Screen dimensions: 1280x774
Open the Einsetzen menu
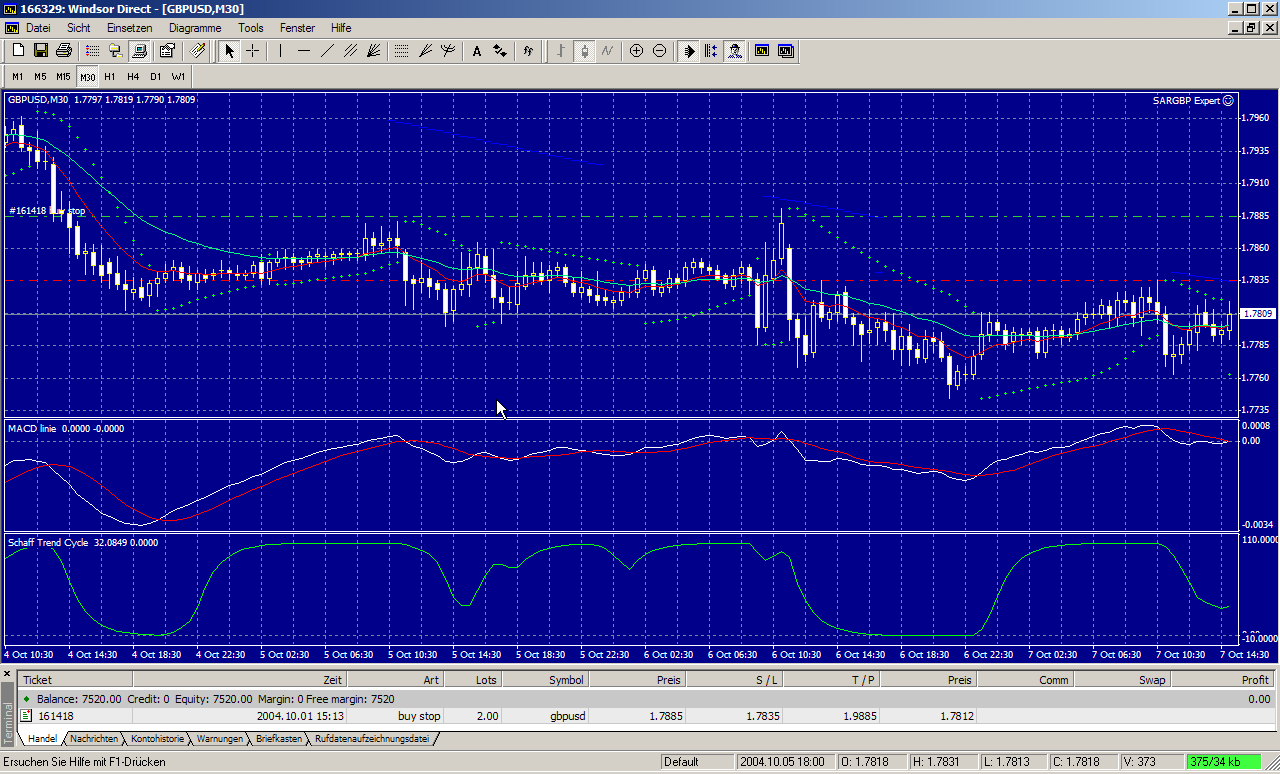[130, 28]
